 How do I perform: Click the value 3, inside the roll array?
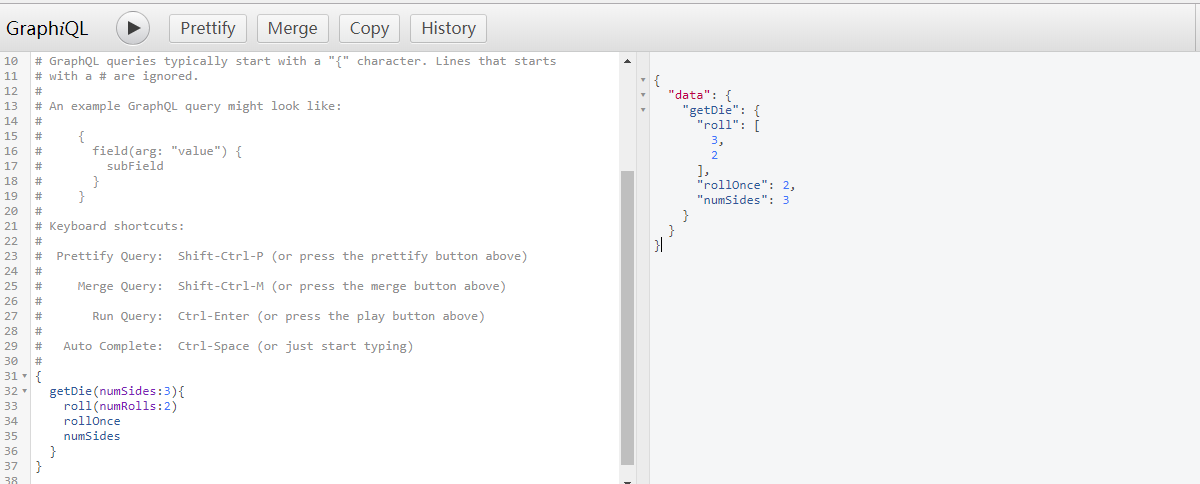pyautogui.click(x=717, y=140)
